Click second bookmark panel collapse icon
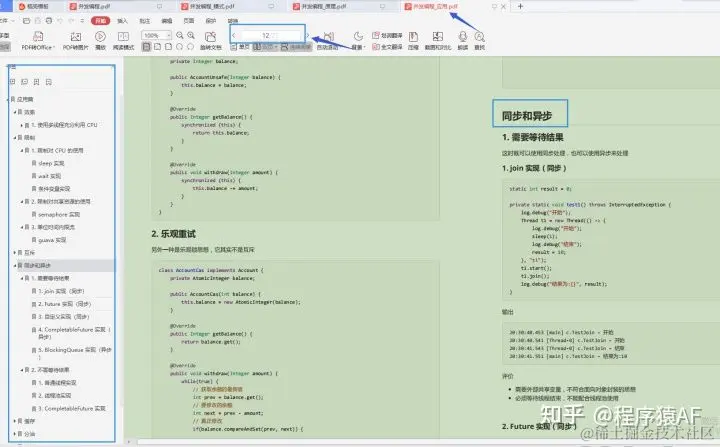720x447 pixels. [24, 82]
